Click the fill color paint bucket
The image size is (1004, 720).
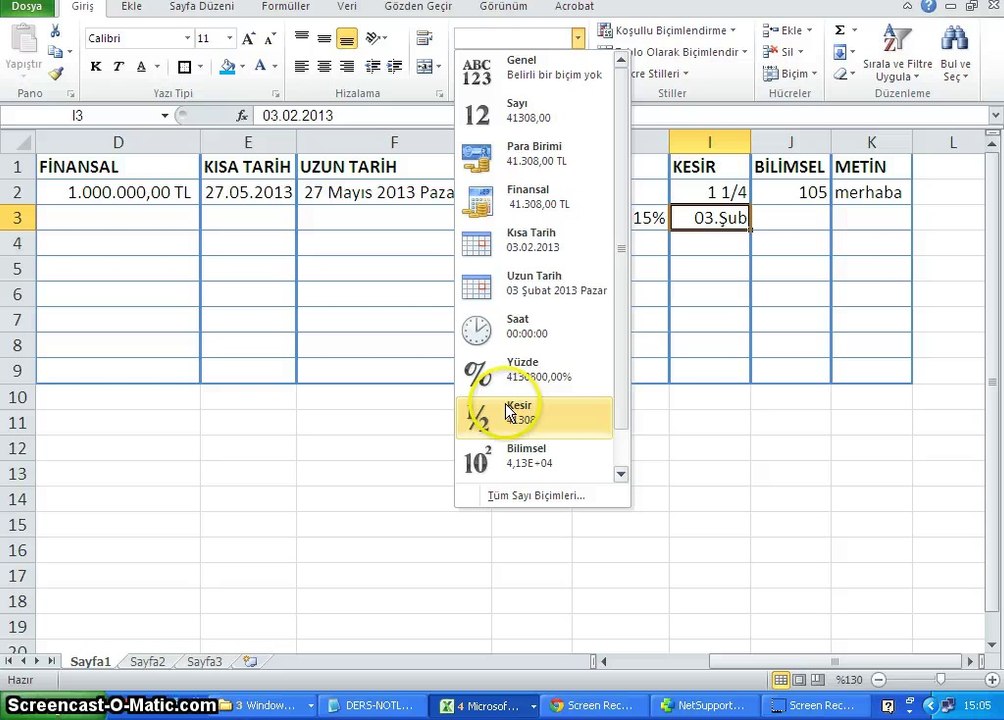point(227,66)
